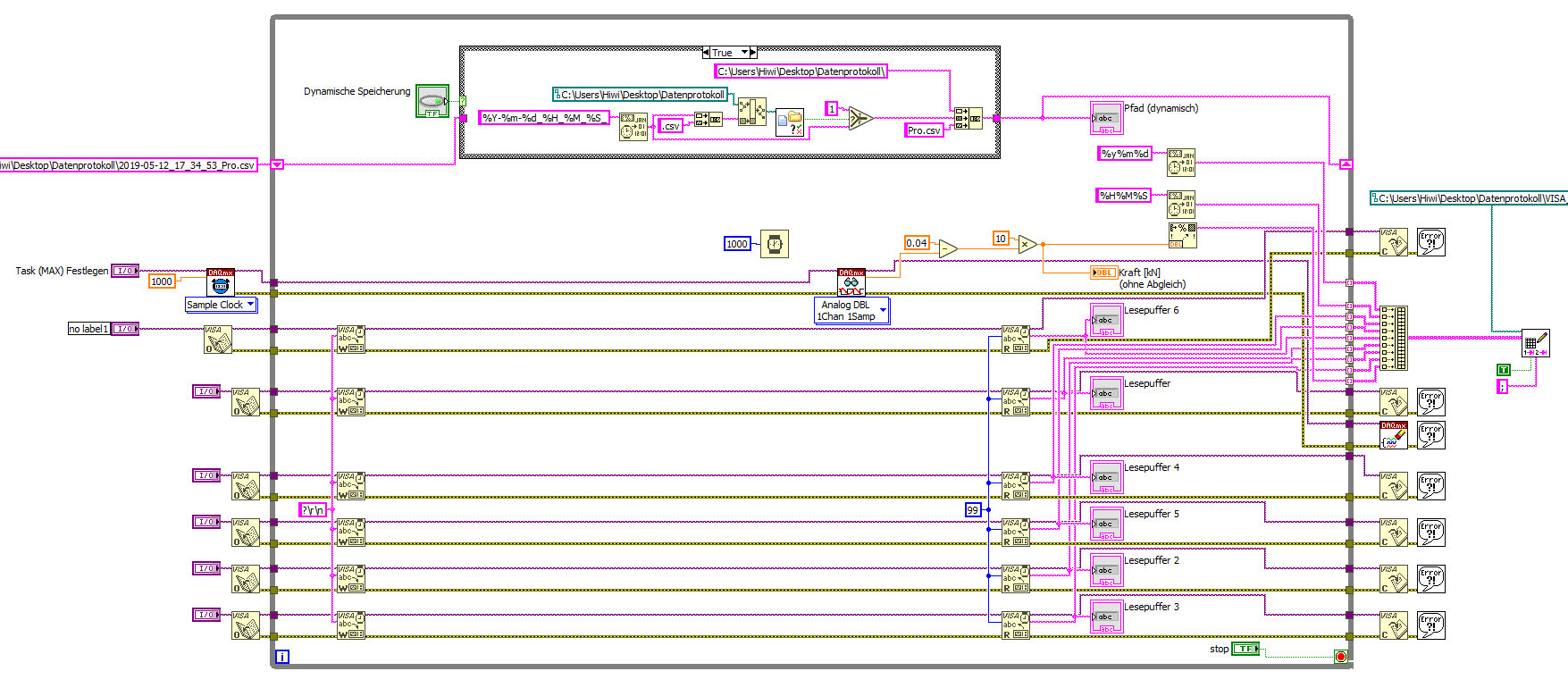Click the loop iteration terminal i

pyautogui.click(x=282, y=657)
